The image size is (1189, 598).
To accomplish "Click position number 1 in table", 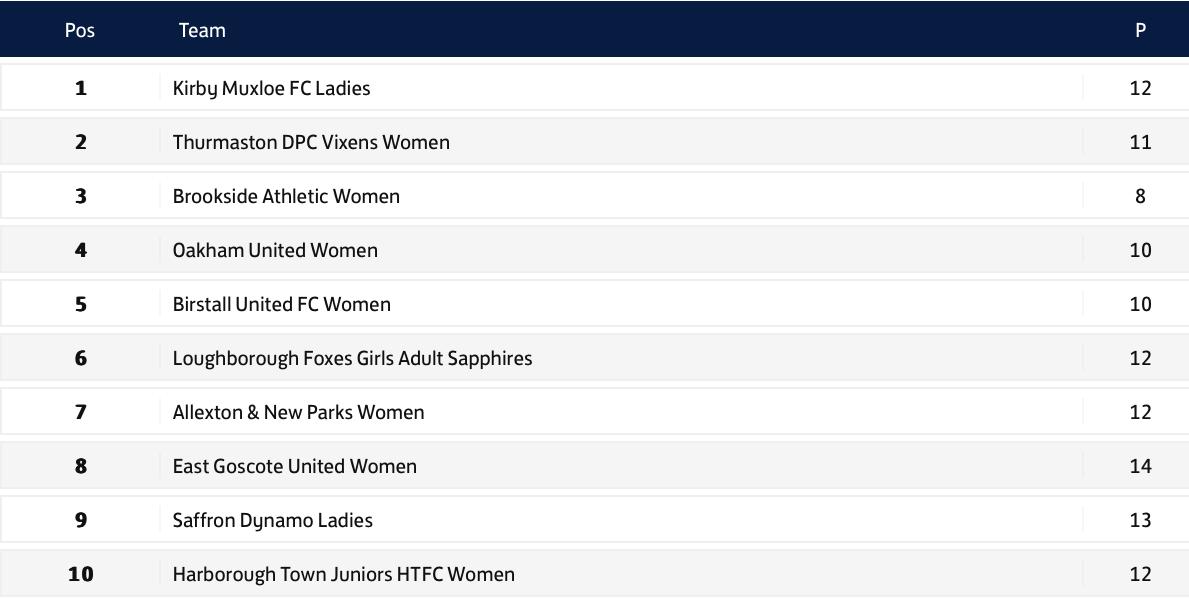I will tap(80, 89).
